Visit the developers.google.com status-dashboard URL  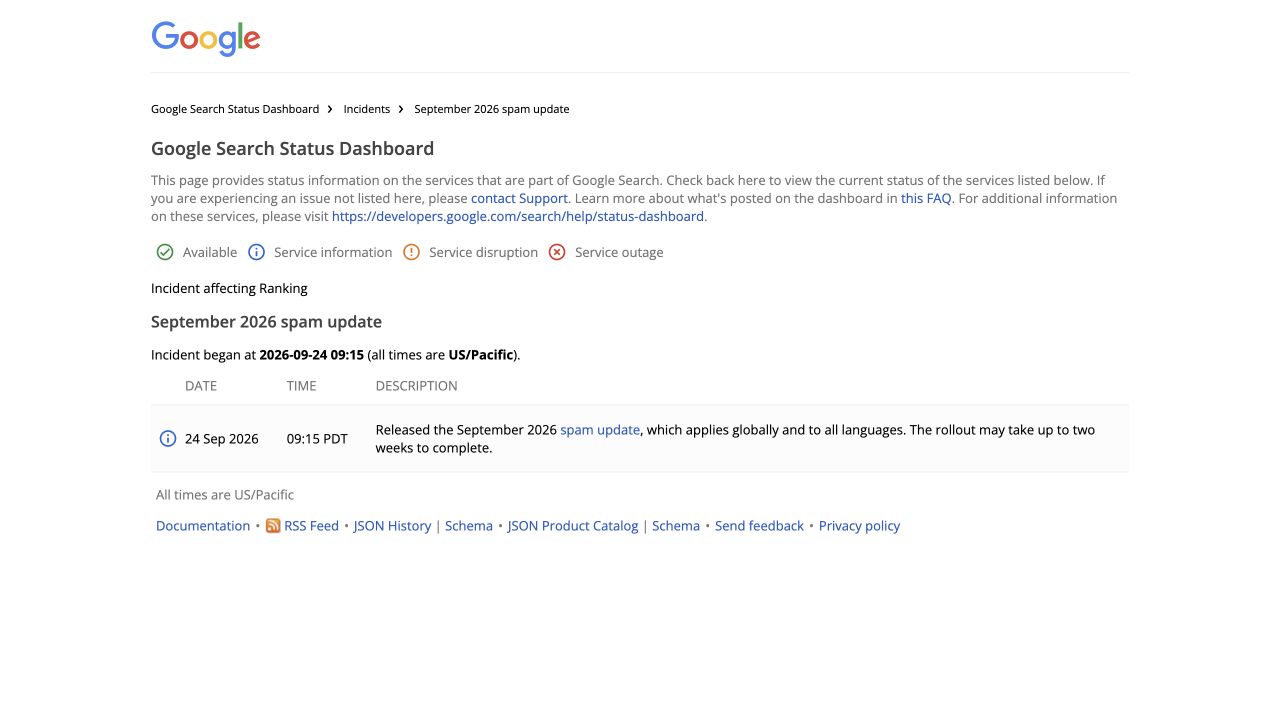coord(518,216)
